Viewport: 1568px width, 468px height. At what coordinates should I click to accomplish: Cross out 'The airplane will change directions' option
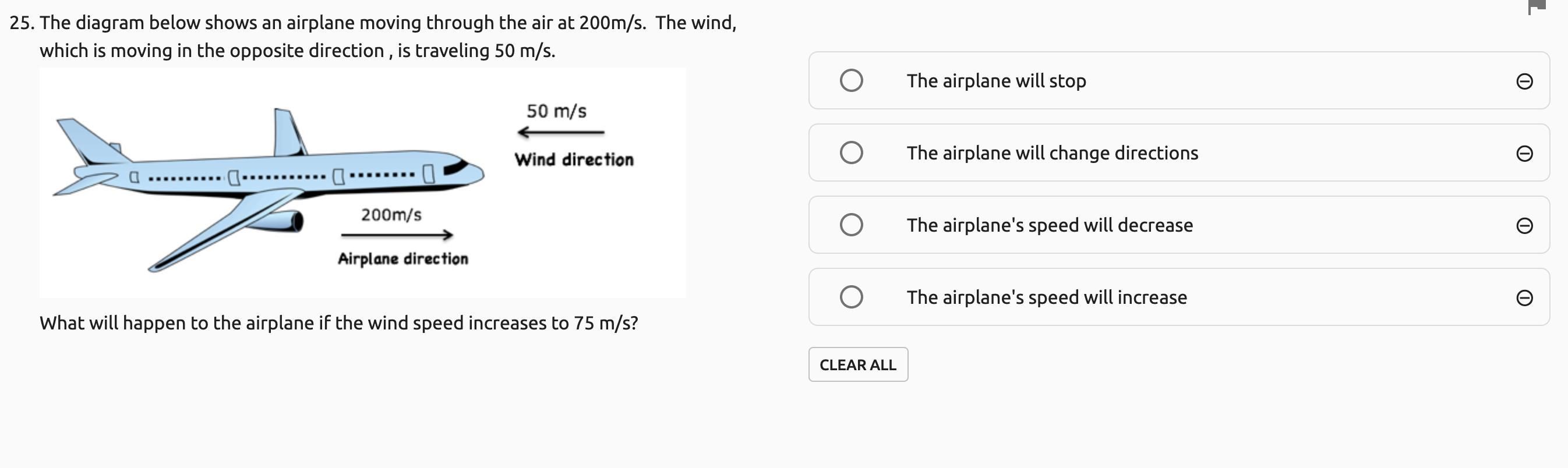(1524, 153)
